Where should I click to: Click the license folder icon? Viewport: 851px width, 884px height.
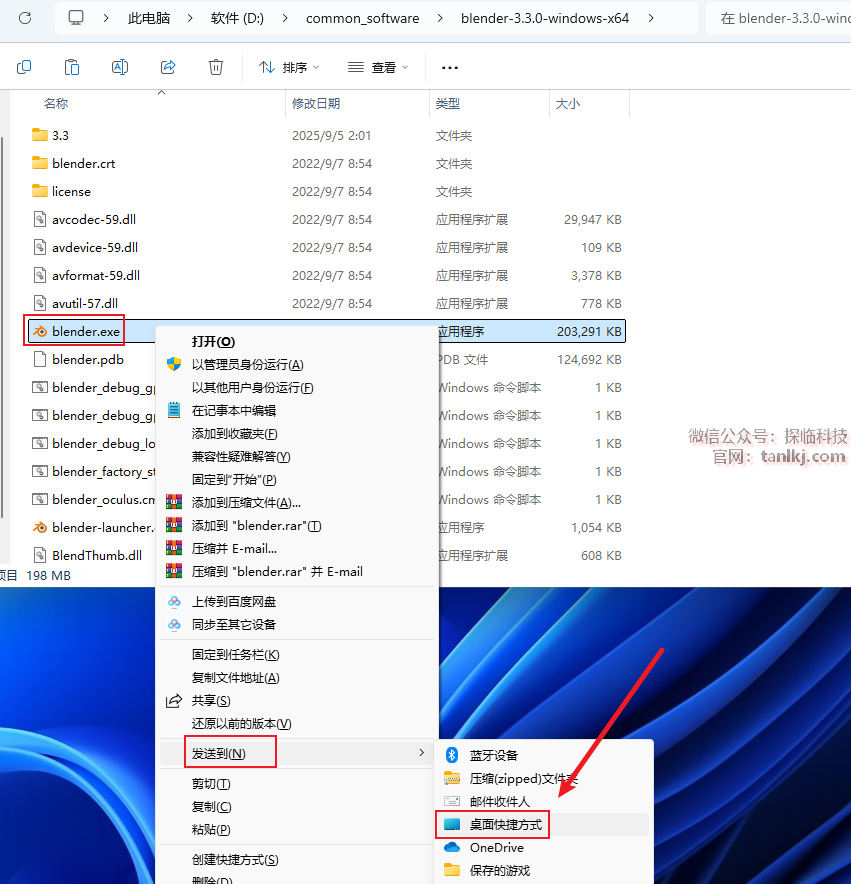click(40, 191)
